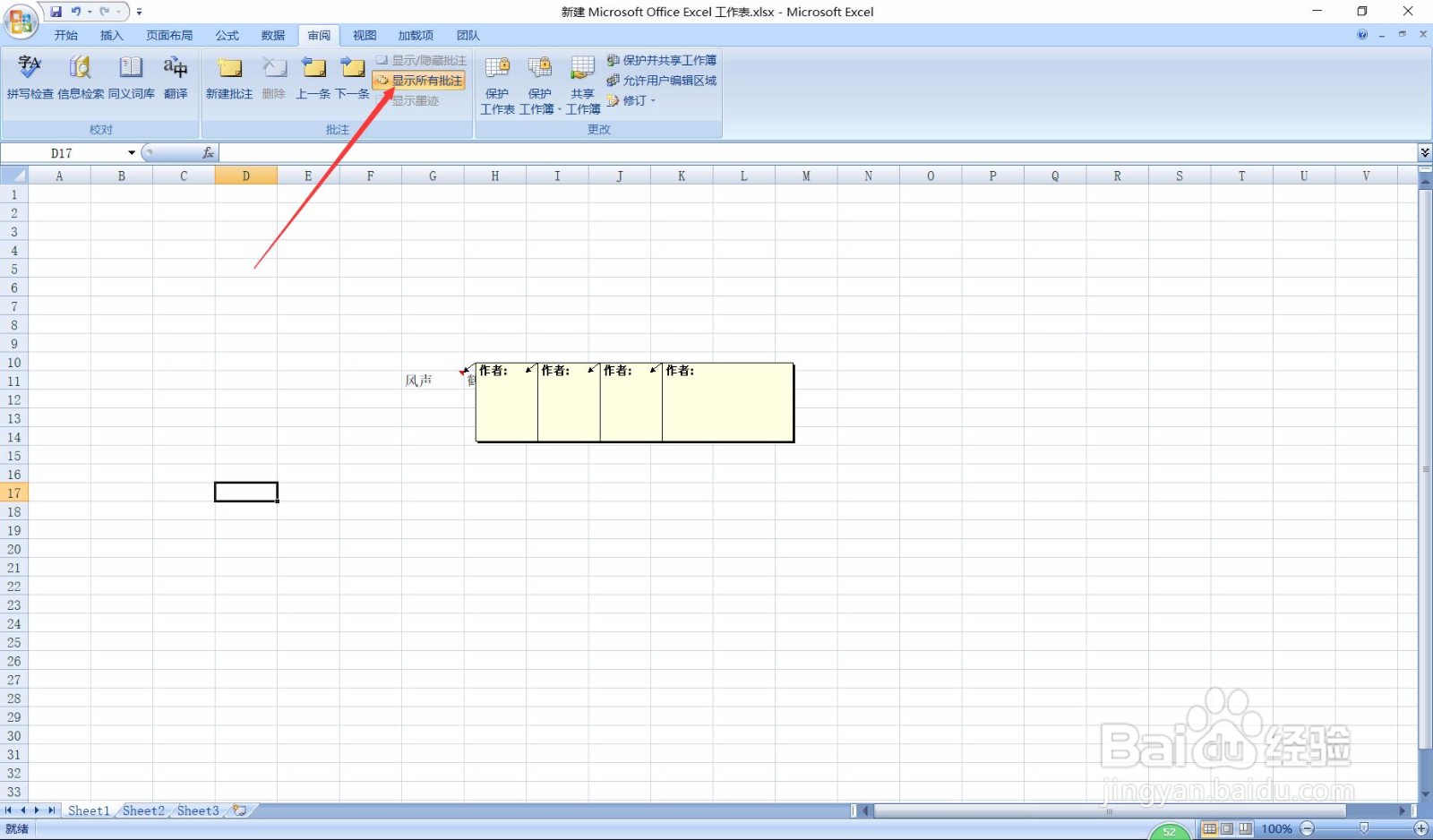Select the 视图 ribbon tab
1433x840 pixels.
click(x=365, y=36)
